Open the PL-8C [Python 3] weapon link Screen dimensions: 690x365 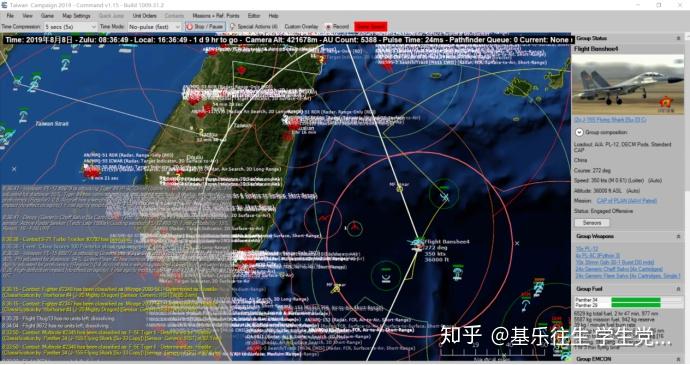[598, 255]
